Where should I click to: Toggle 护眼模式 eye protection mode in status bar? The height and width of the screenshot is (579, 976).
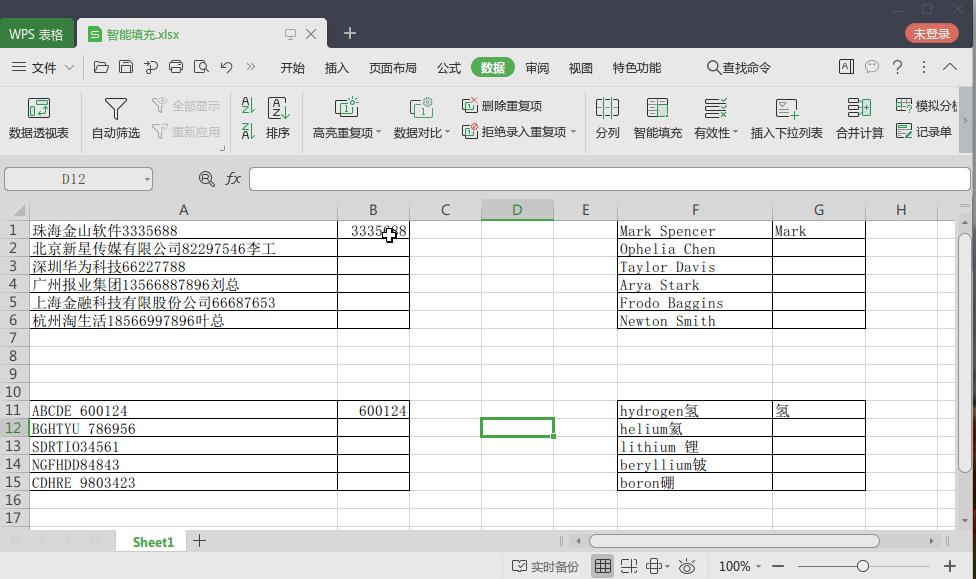pyautogui.click(x=686, y=566)
